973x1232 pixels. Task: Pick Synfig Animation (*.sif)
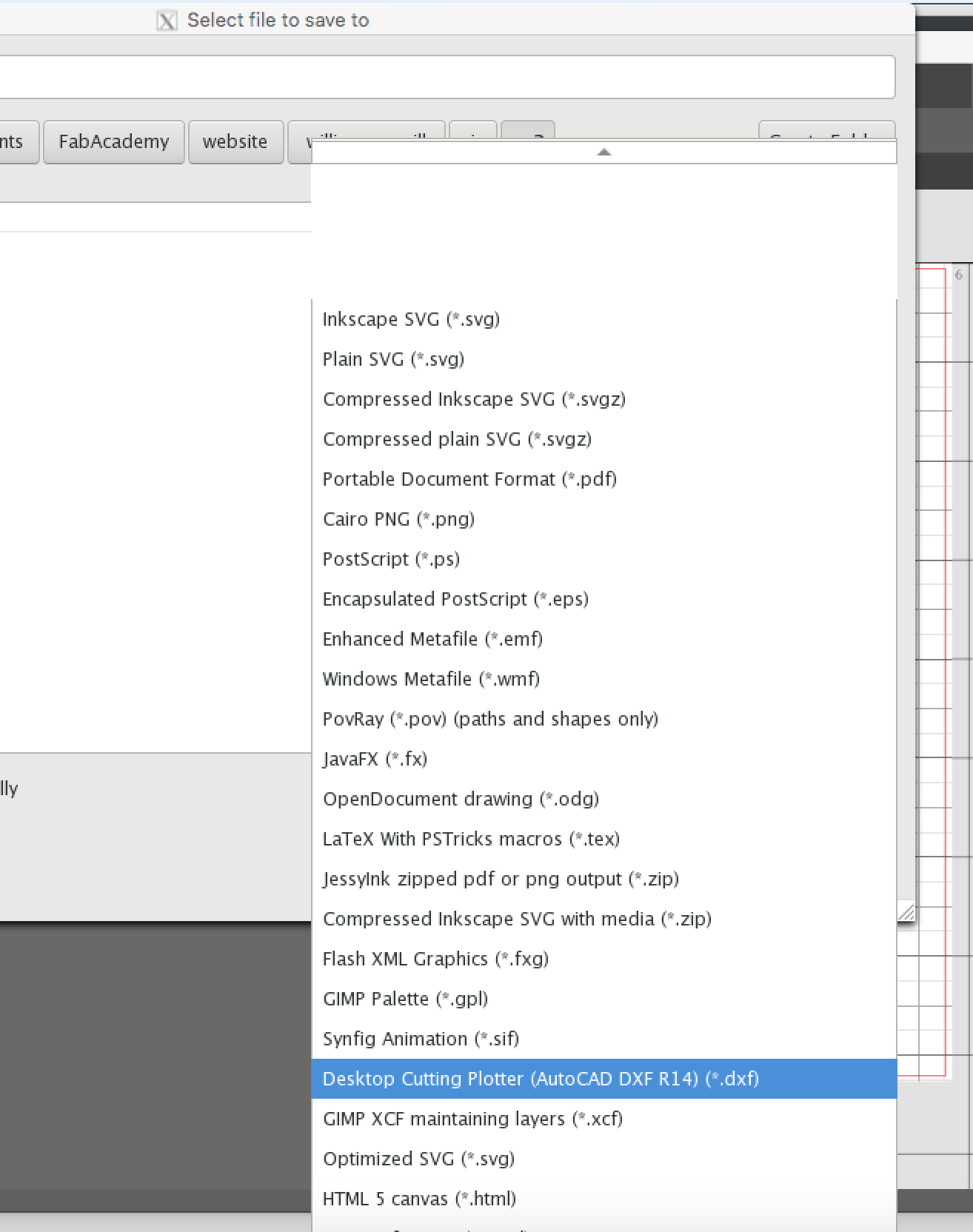point(603,1039)
